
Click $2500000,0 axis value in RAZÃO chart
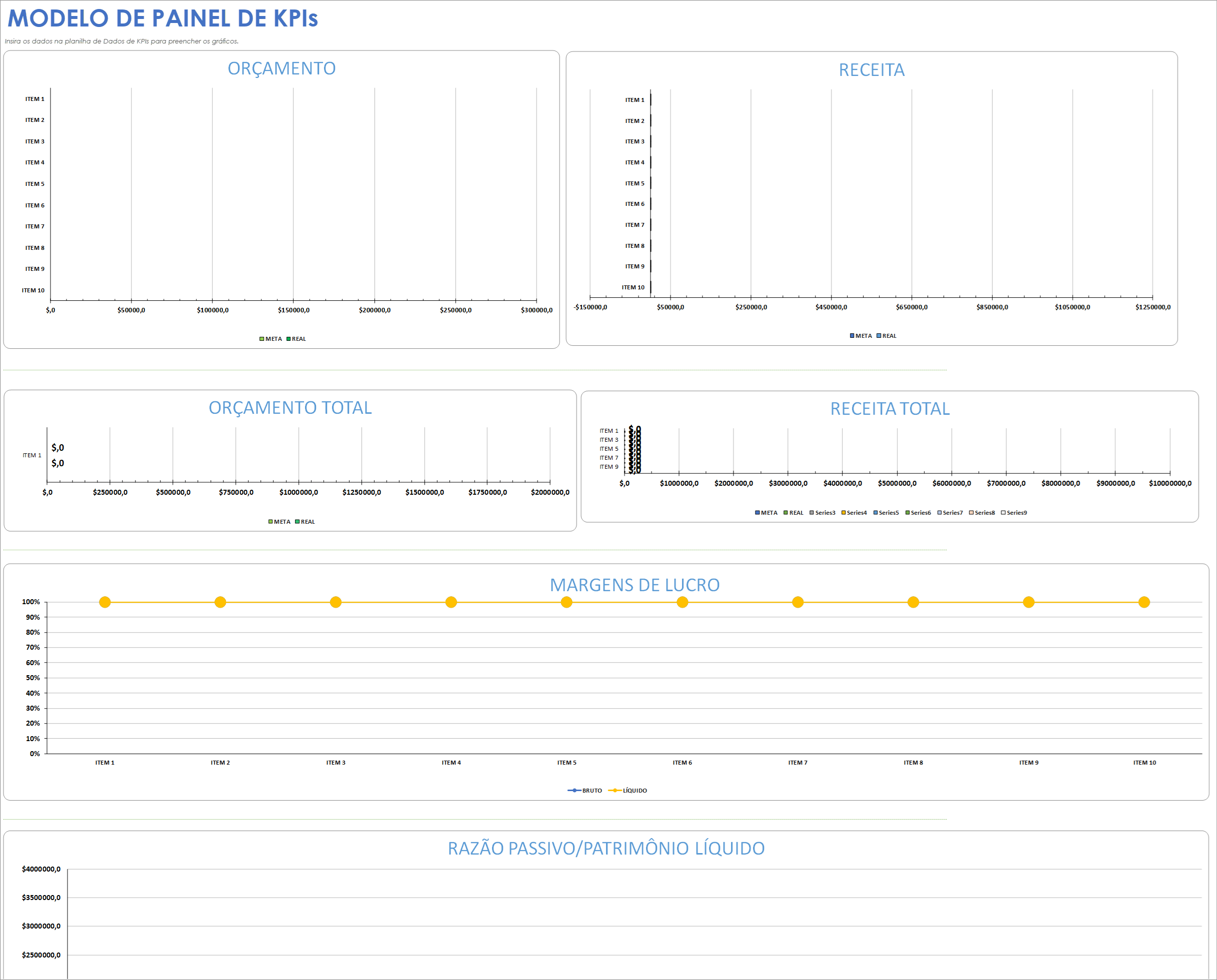pos(41,955)
